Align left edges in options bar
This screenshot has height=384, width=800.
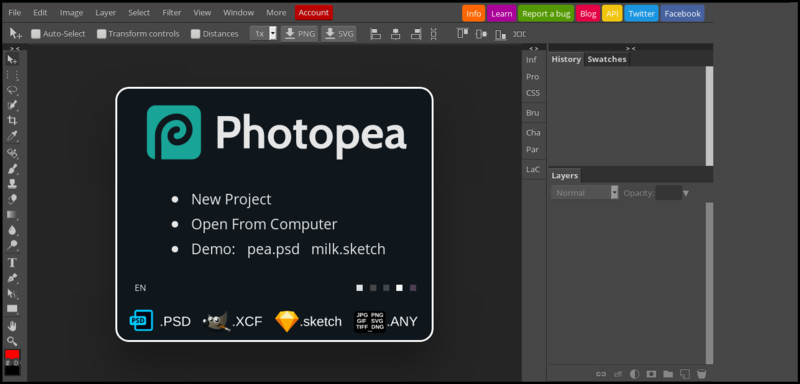(376, 34)
